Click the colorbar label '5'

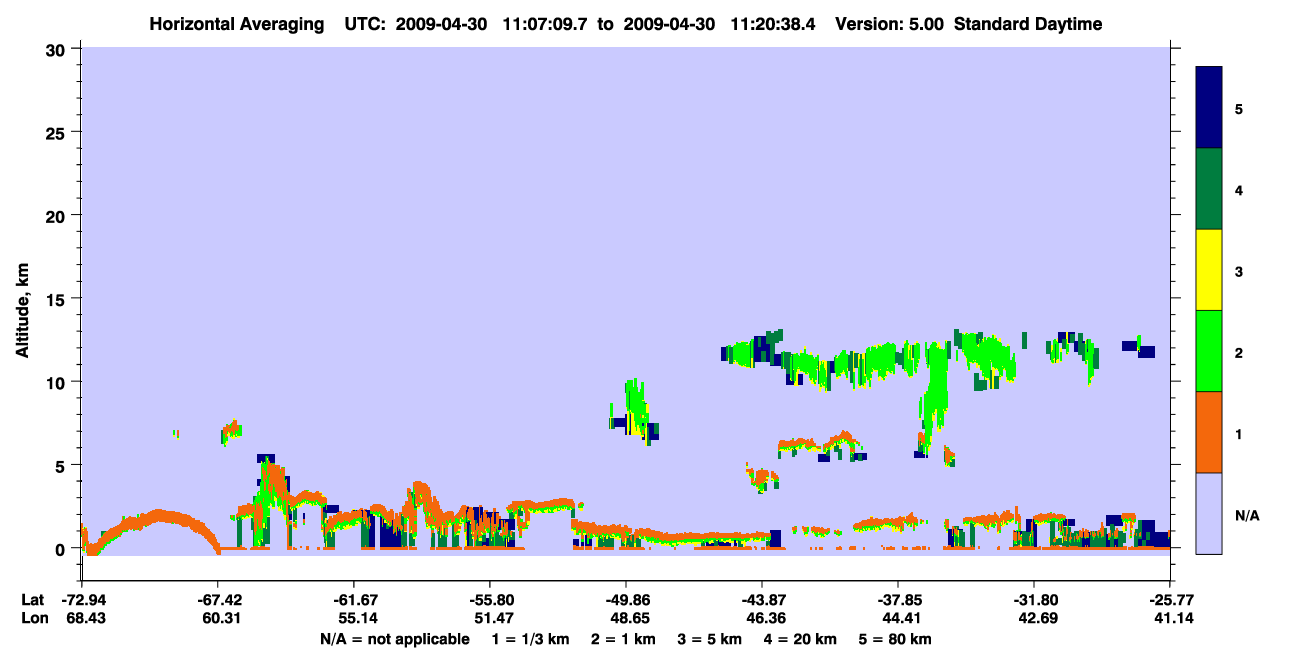pyautogui.click(x=1238, y=109)
